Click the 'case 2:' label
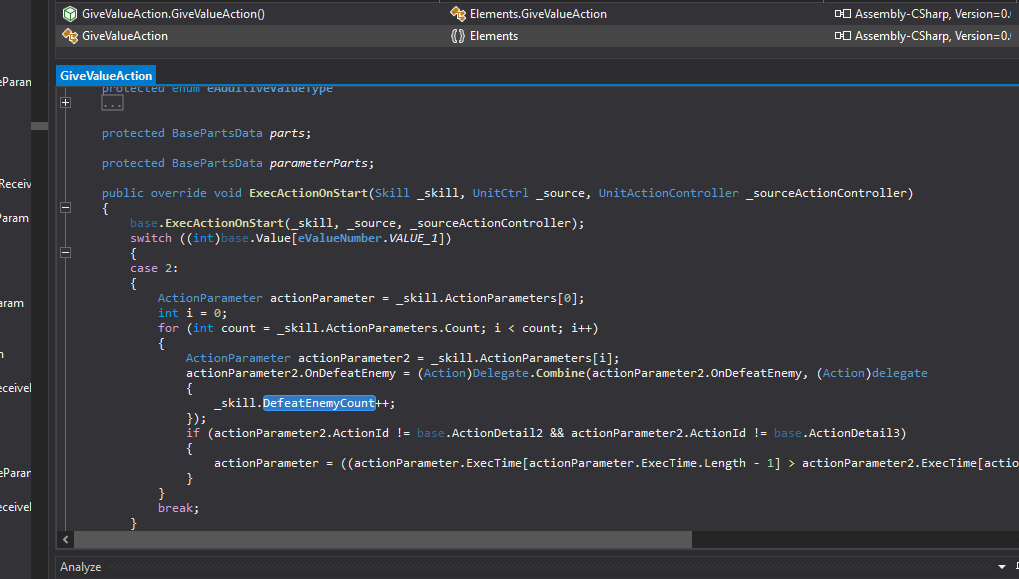Viewport: 1019px width, 579px height. click(x=154, y=268)
